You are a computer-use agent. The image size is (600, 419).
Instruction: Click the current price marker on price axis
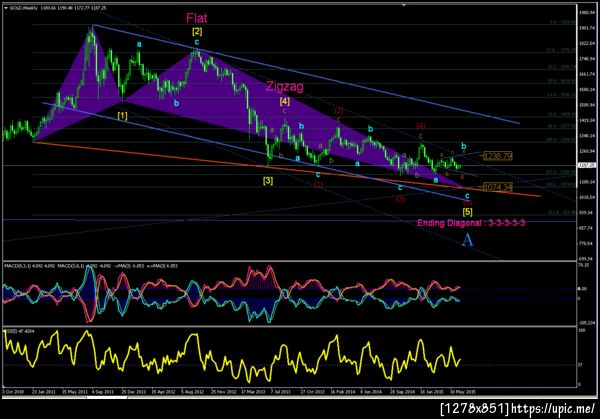(x=587, y=165)
